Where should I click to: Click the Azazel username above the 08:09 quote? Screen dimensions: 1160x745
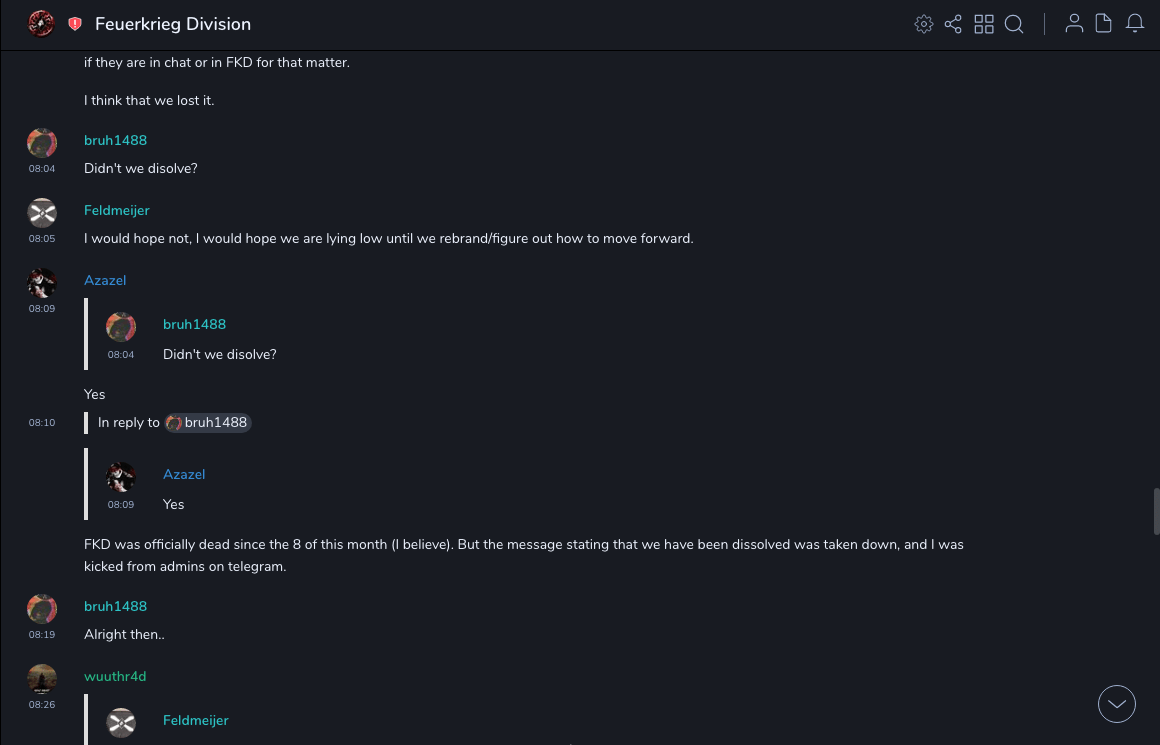[105, 280]
